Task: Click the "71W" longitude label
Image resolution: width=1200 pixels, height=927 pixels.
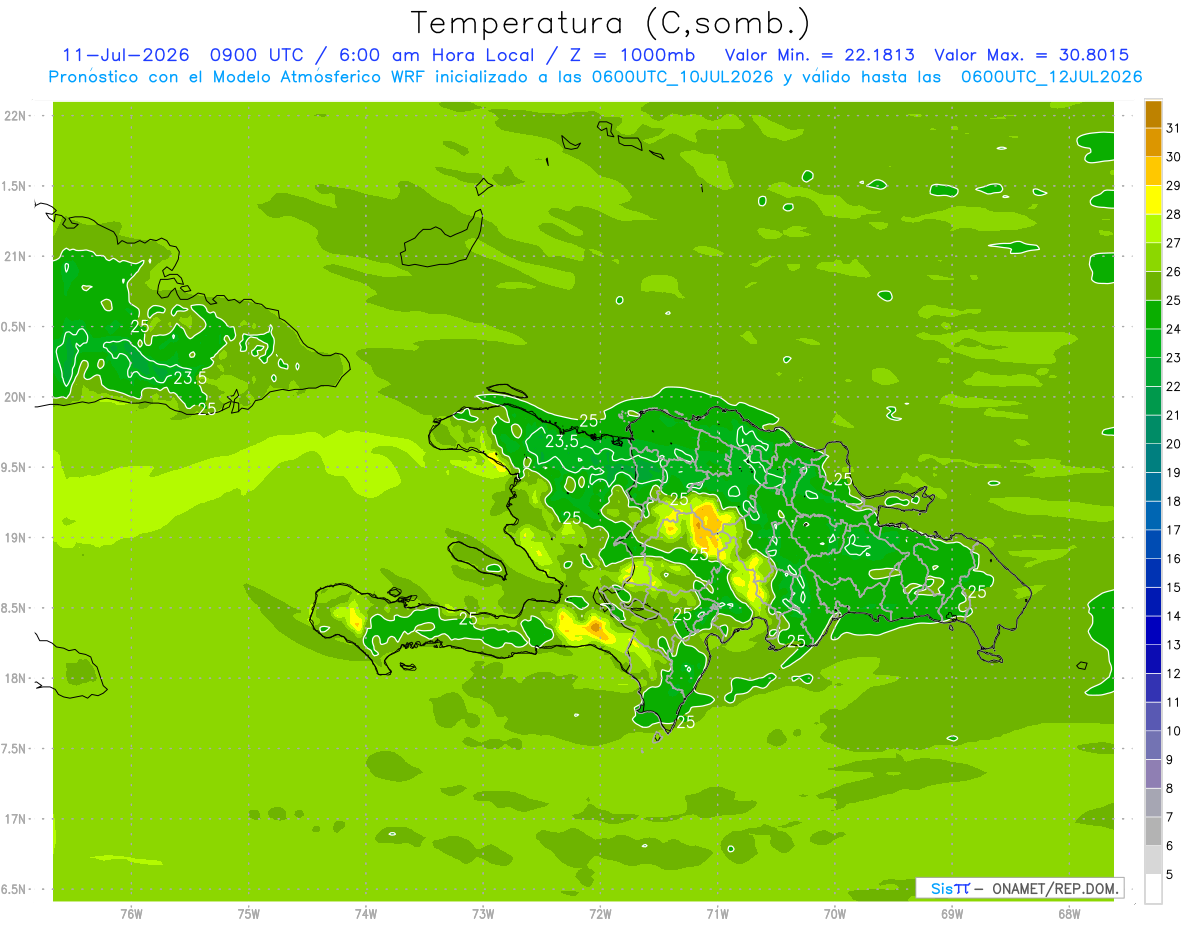Action: tap(717, 913)
